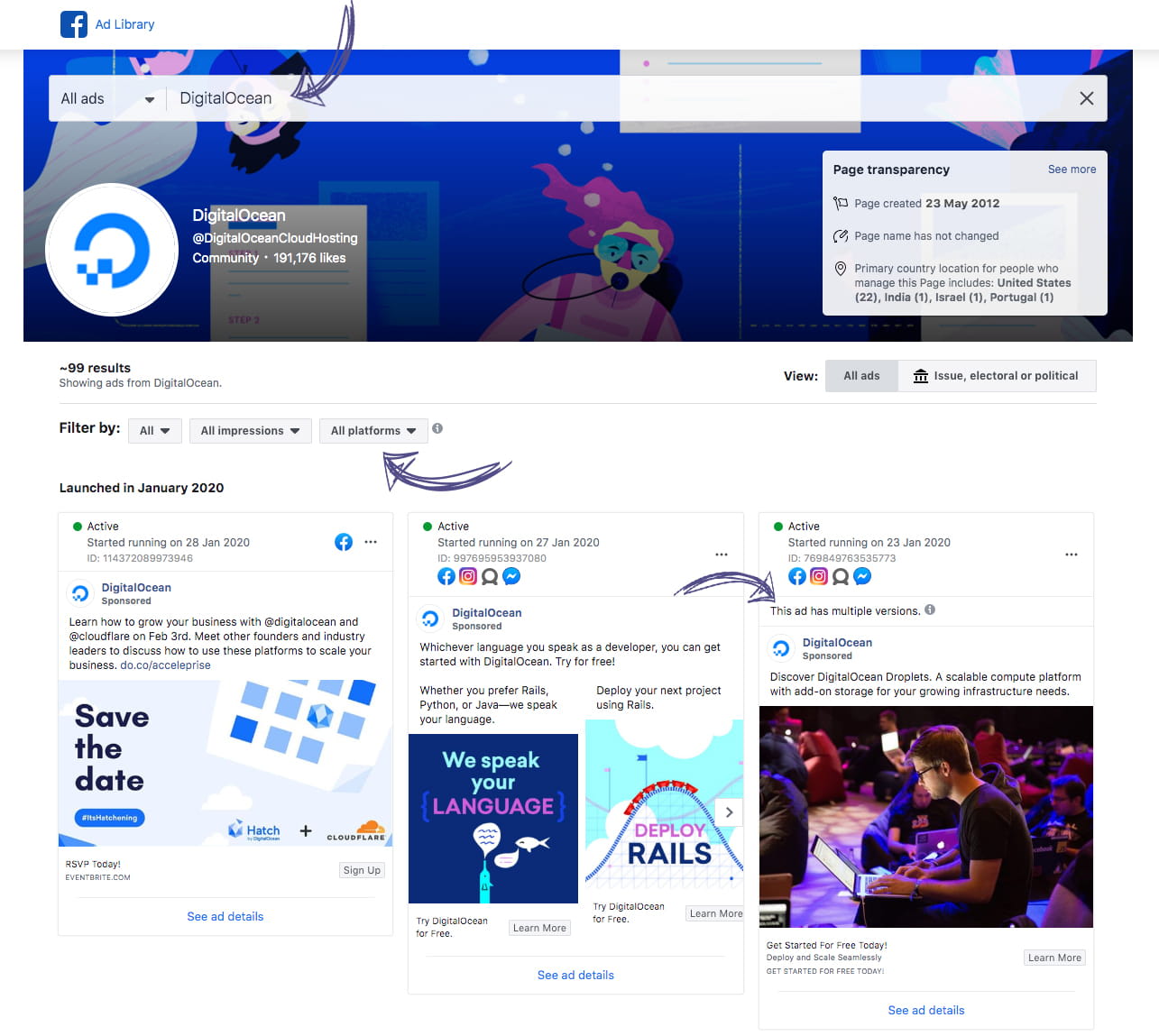Expand the All filter dropdown

tap(155, 431)
